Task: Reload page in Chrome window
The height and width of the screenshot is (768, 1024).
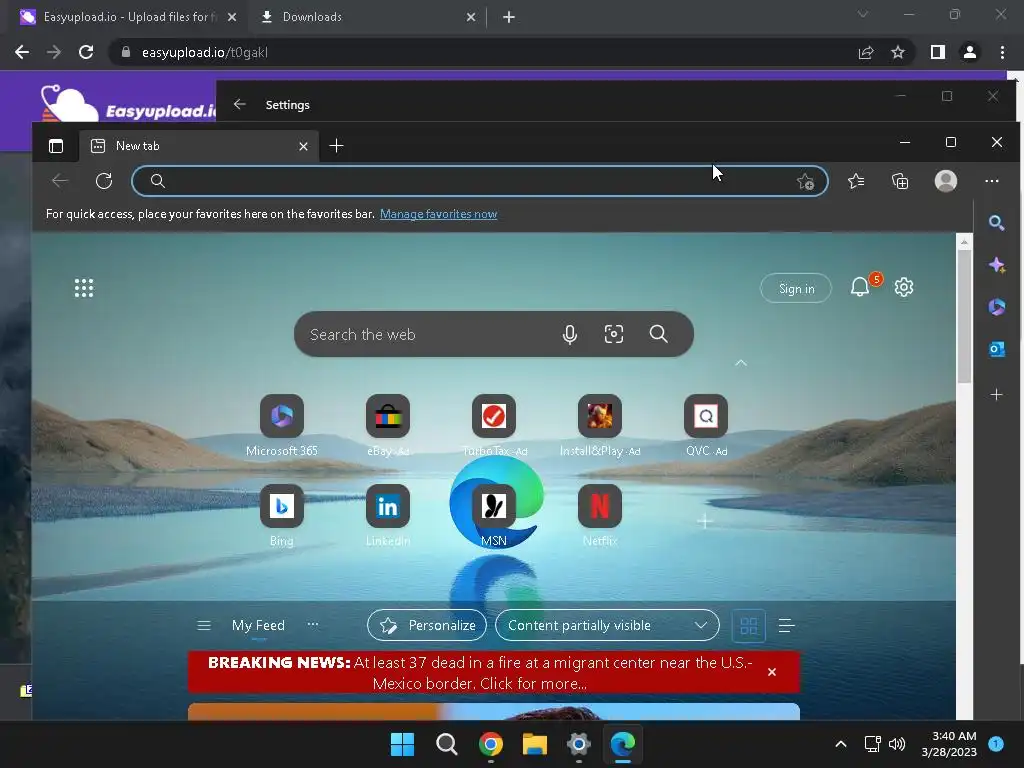Action: coord(86,52)
